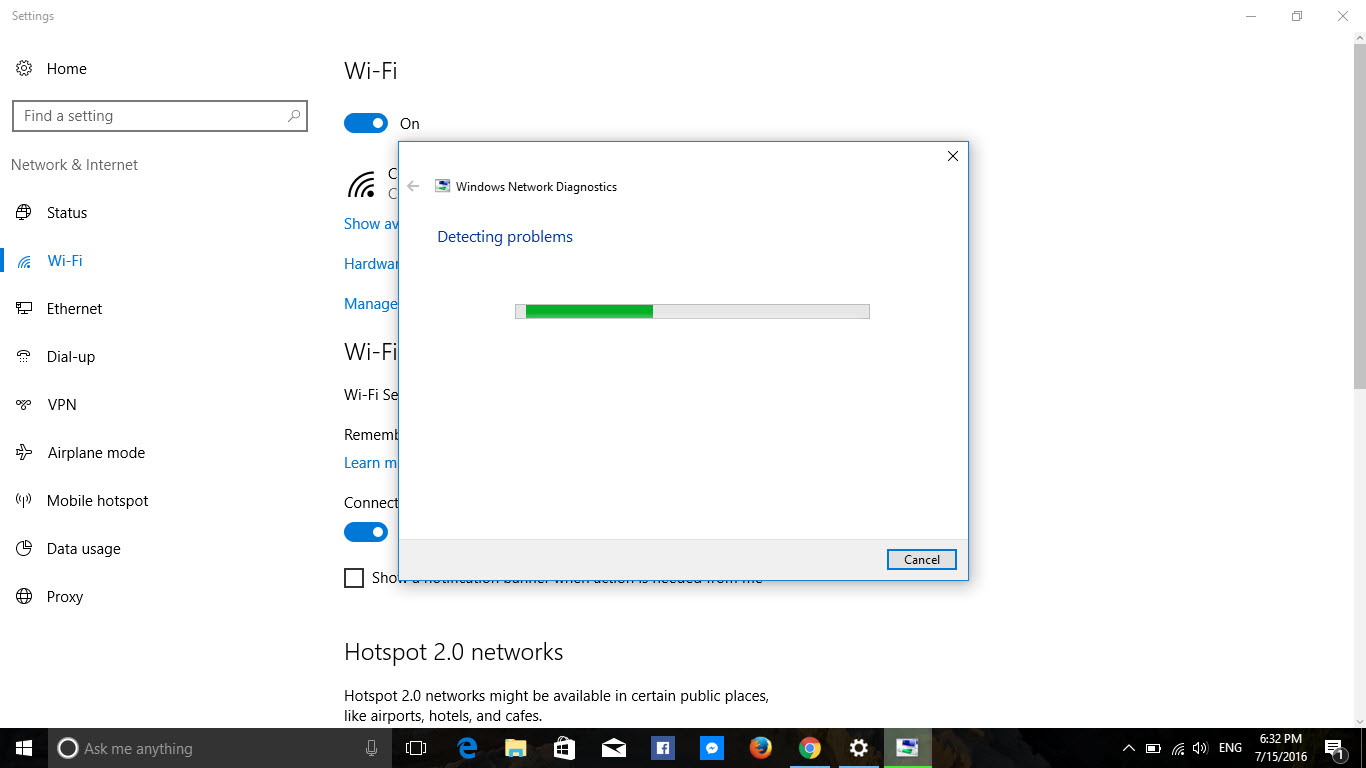Turn off the Wi-Fi toggle

(x=366, y=122)
